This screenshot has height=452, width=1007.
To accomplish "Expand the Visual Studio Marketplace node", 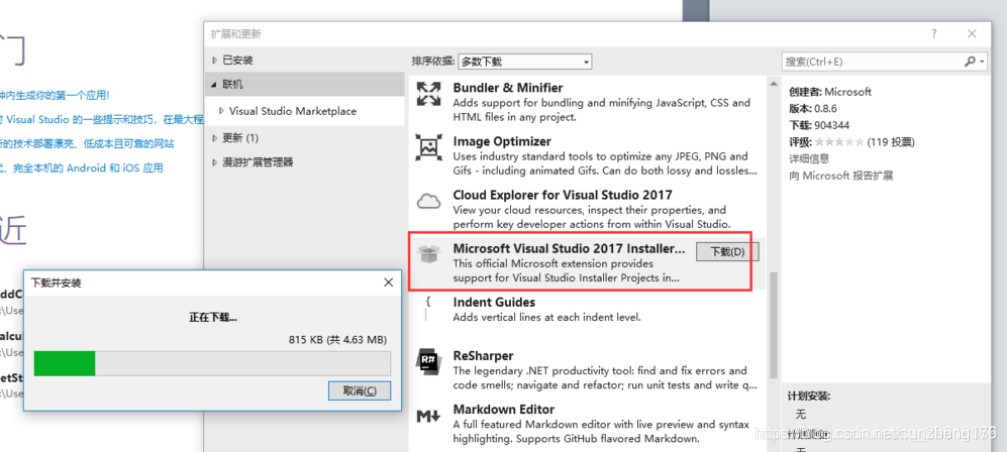I will click(221, 110).
